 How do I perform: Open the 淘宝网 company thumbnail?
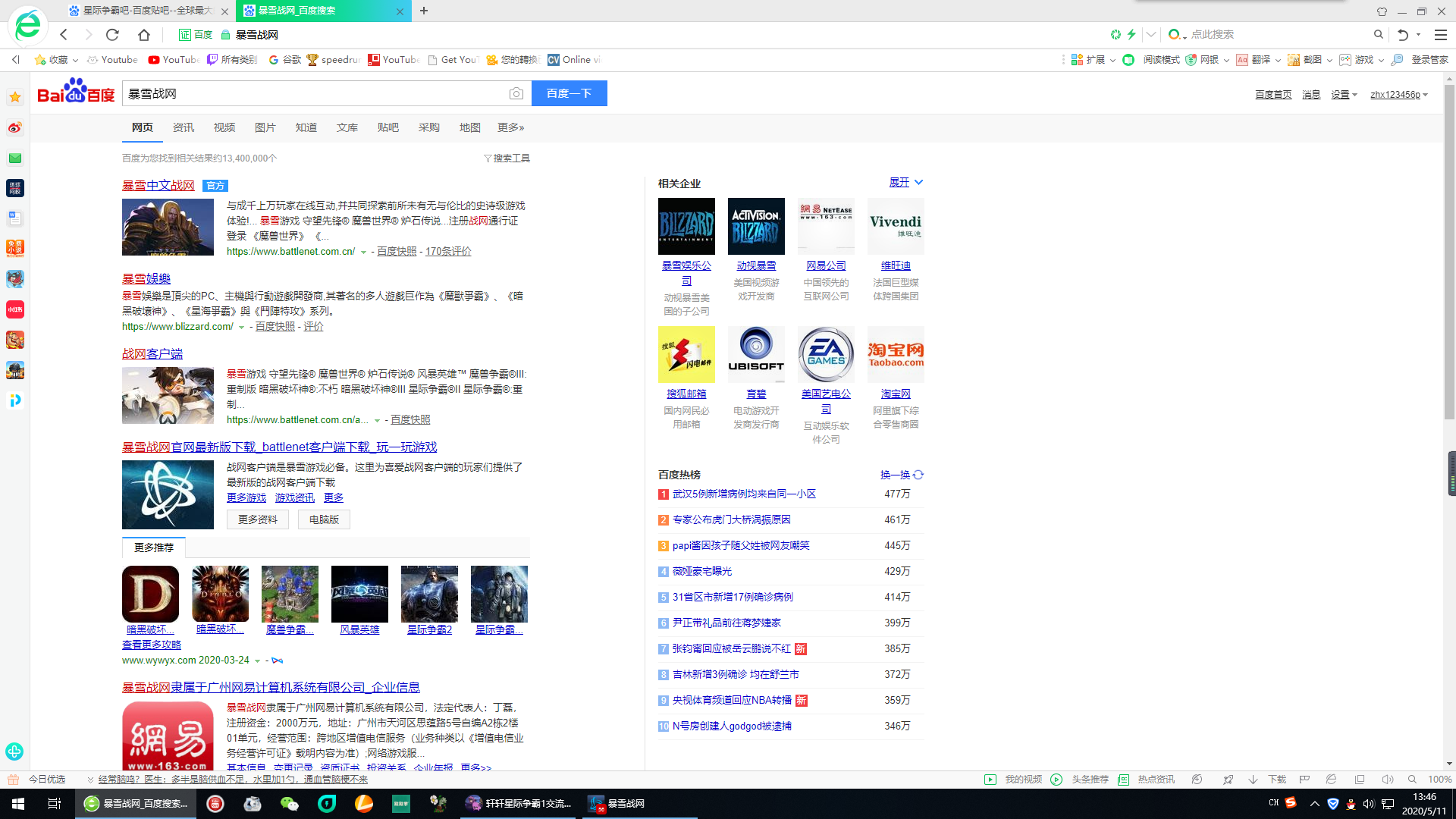pyautogui.click(x=896, y=354)
